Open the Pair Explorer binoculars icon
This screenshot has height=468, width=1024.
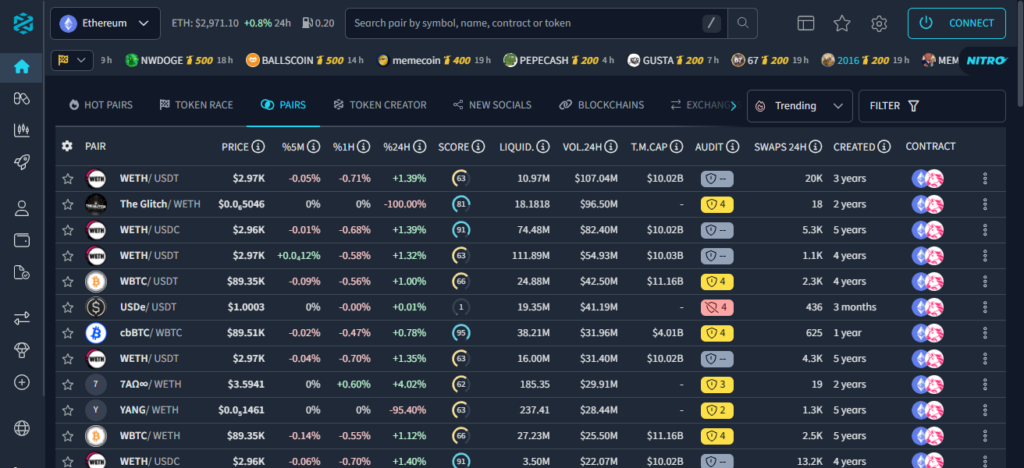[x=22, y=99]
